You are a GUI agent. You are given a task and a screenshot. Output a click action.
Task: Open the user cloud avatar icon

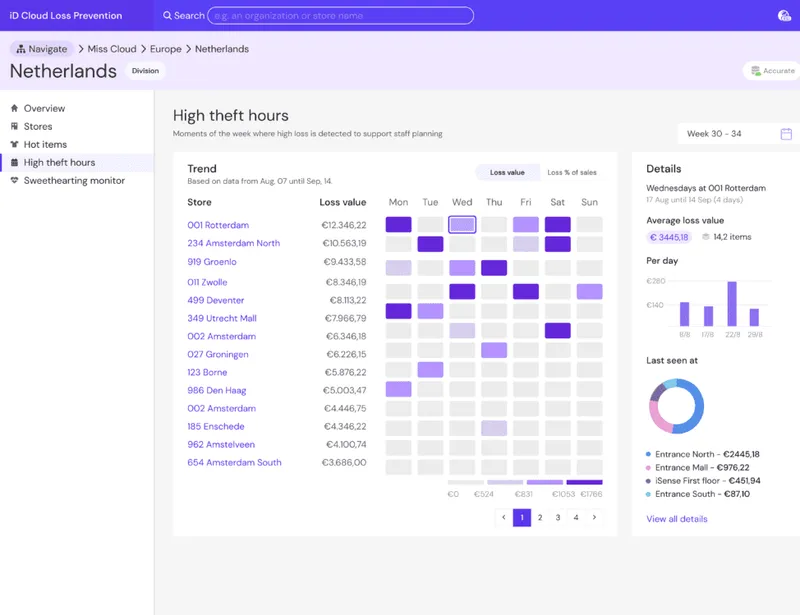tap(784, 16)
